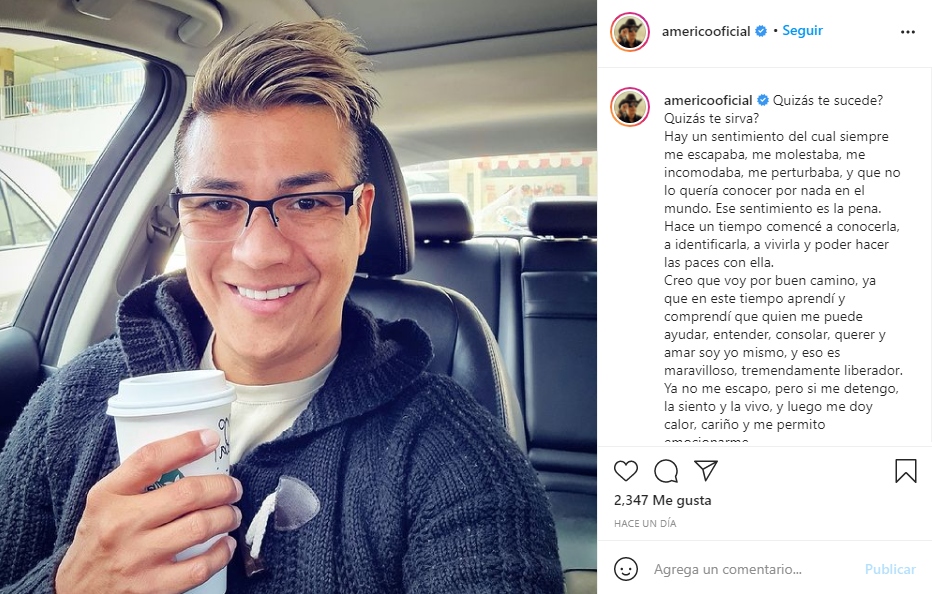Open the americooficial username in the caption
Image resolution: width=932 pixels, height=594 pixels.
(x=708, y=100)
